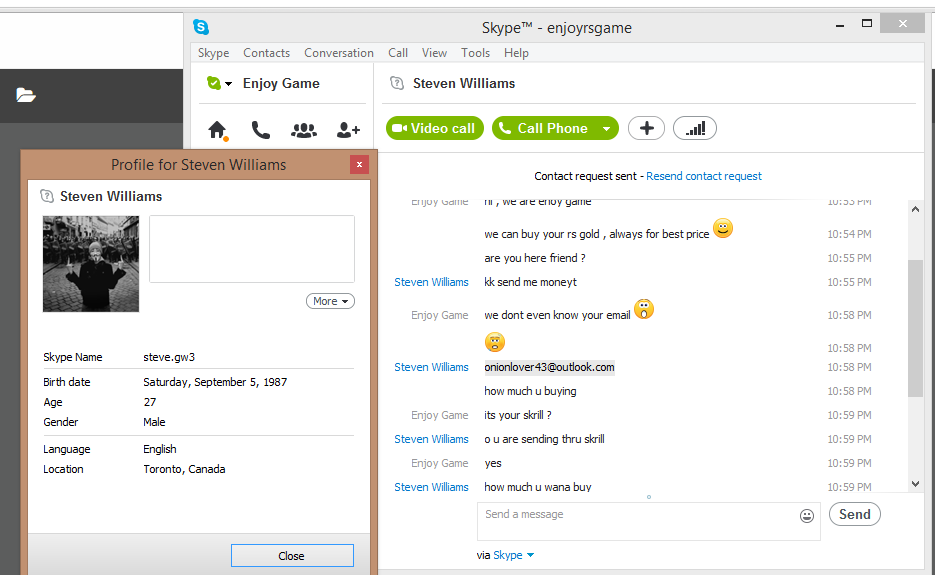Click the 'are you here friend ?' message
Screen dimensions: 935x575
tap(535, 258)
